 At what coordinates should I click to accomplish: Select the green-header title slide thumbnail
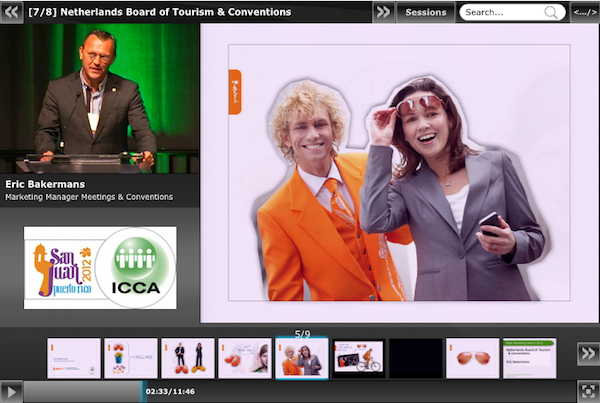pos(530,358)
